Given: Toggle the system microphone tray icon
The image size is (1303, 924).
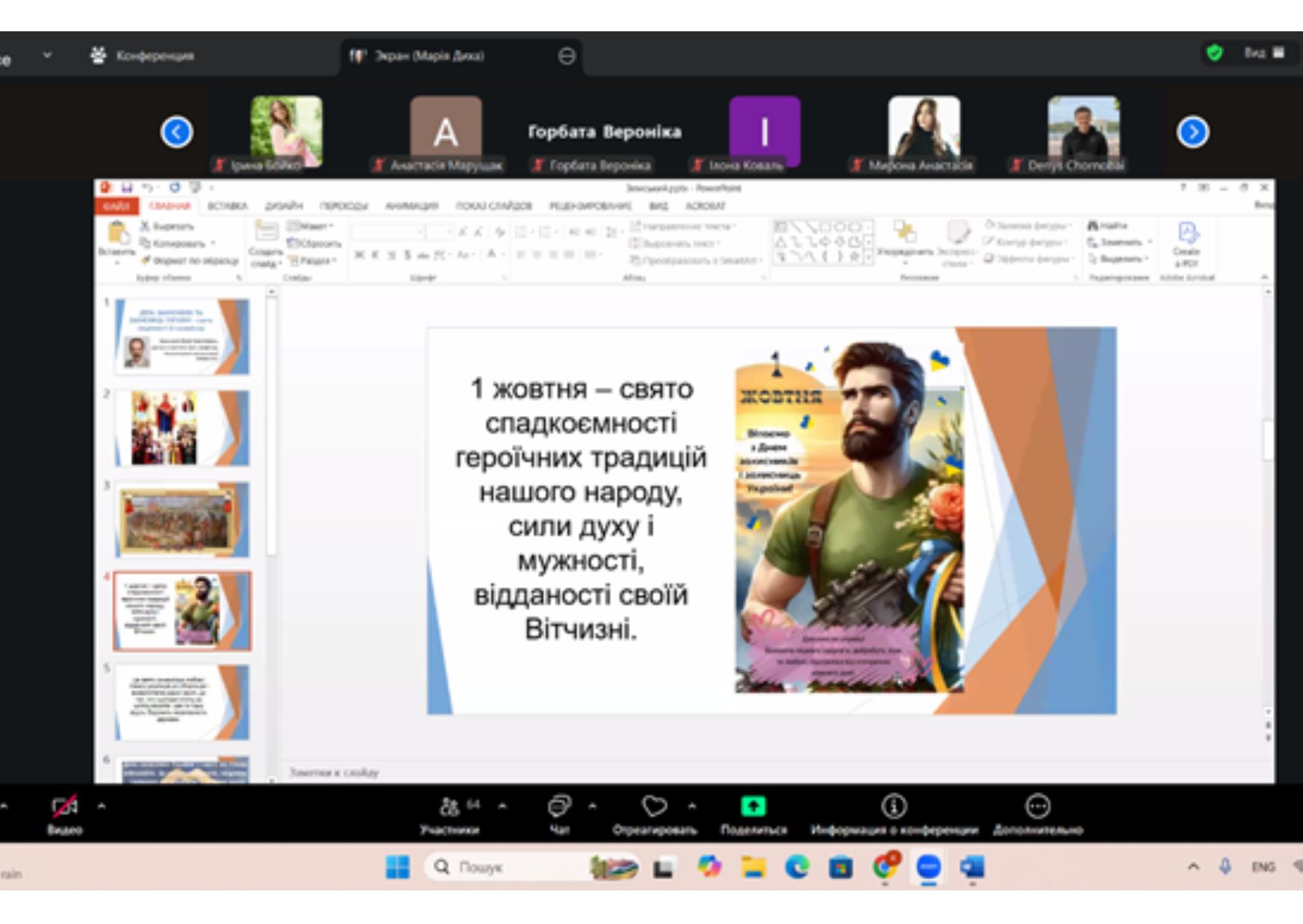Looking at the screenshot, I should [1225, 867].
